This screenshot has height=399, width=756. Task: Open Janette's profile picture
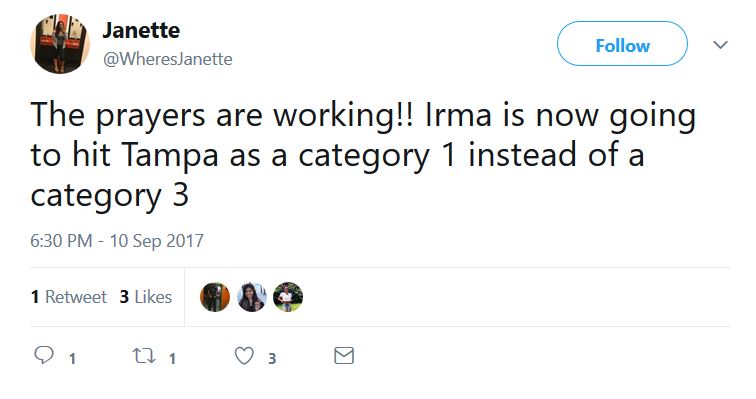coord(60,44)
